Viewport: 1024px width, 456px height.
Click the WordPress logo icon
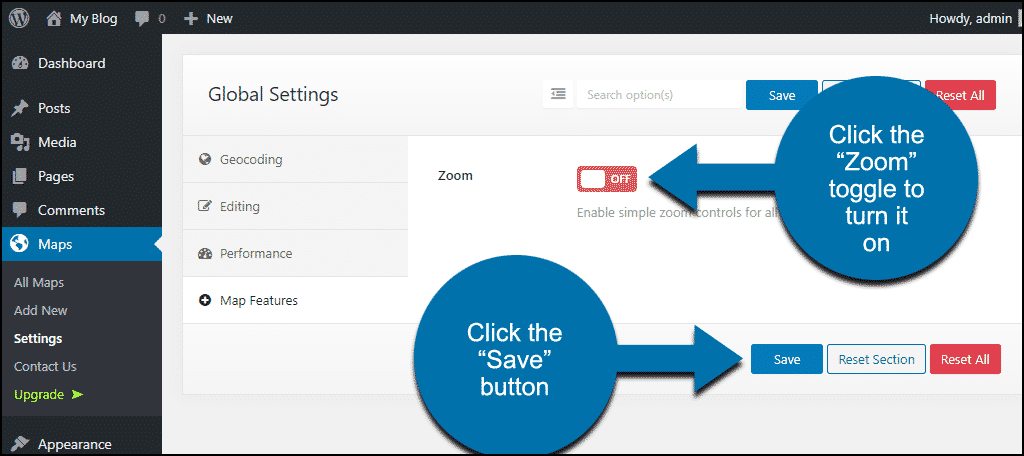[x=19, y=18]
